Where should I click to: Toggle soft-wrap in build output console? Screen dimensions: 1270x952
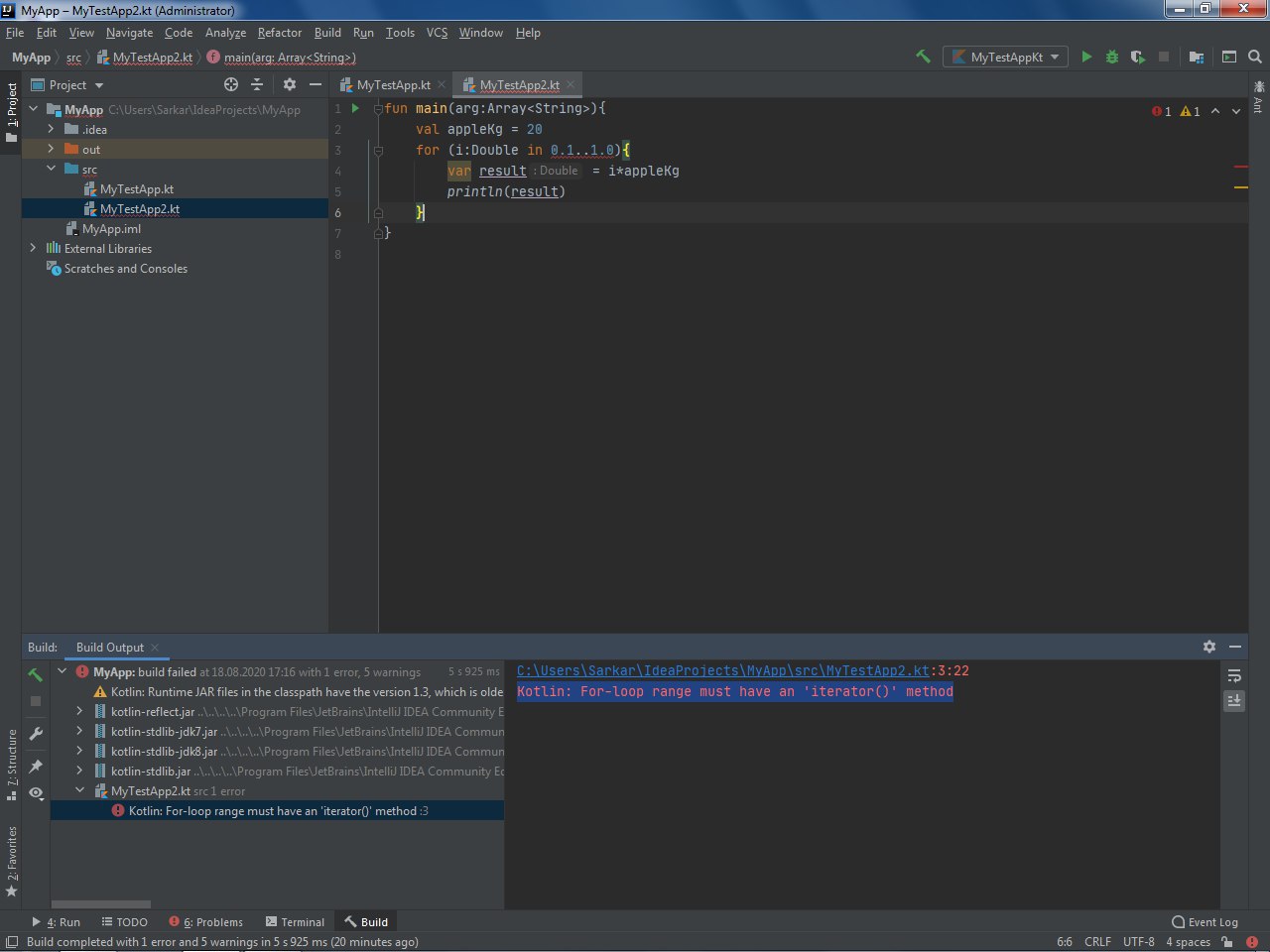pos(1234,675)
